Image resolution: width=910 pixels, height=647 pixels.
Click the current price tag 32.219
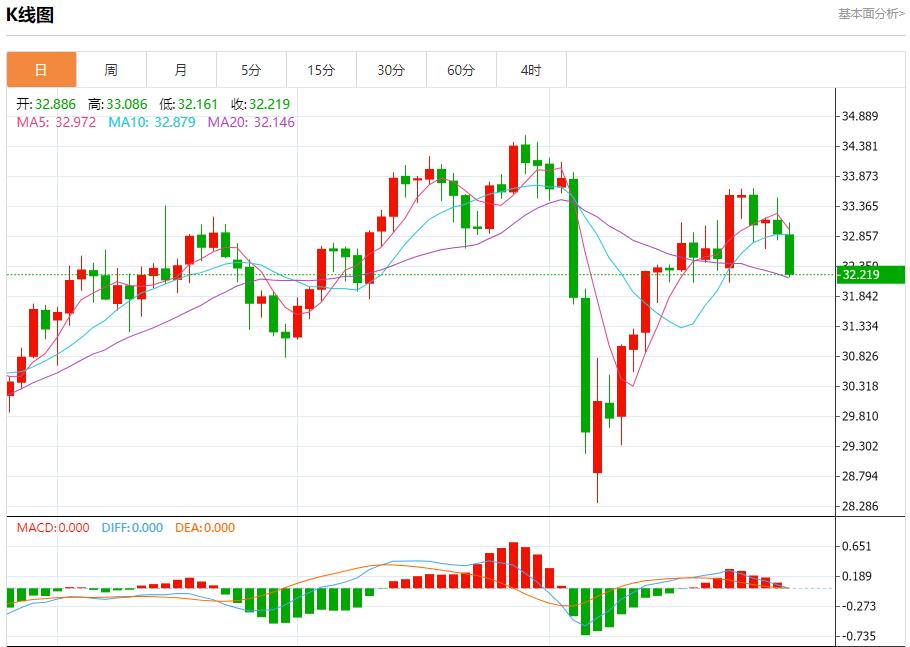pyautogui.click(x=861, y=275)
